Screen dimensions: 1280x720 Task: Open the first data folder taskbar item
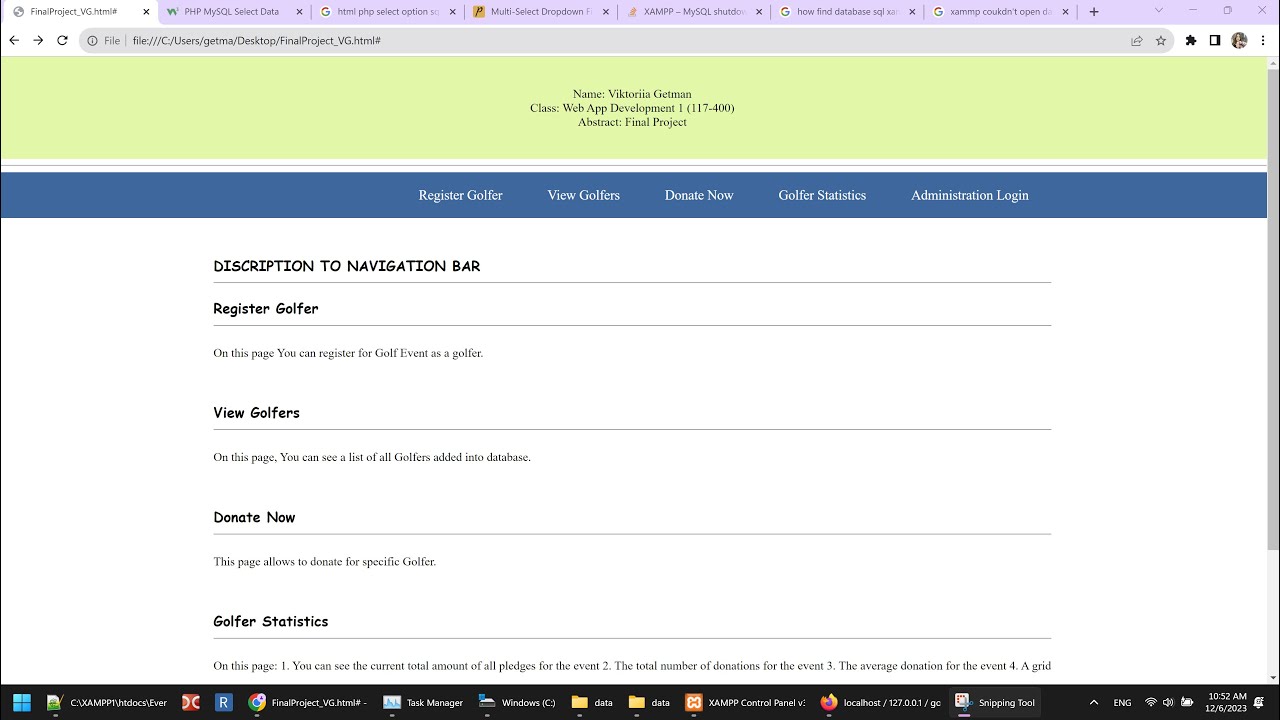pos(593,702)
